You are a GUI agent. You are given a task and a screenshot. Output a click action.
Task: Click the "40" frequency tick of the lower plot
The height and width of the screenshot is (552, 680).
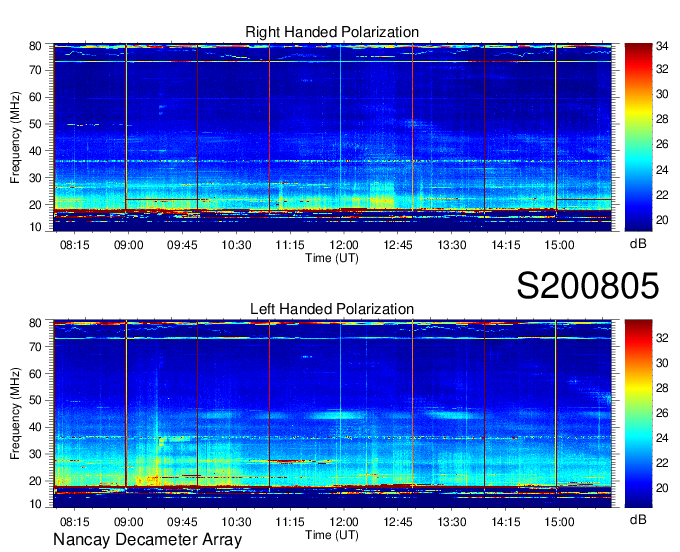click(x=35, y=427)
